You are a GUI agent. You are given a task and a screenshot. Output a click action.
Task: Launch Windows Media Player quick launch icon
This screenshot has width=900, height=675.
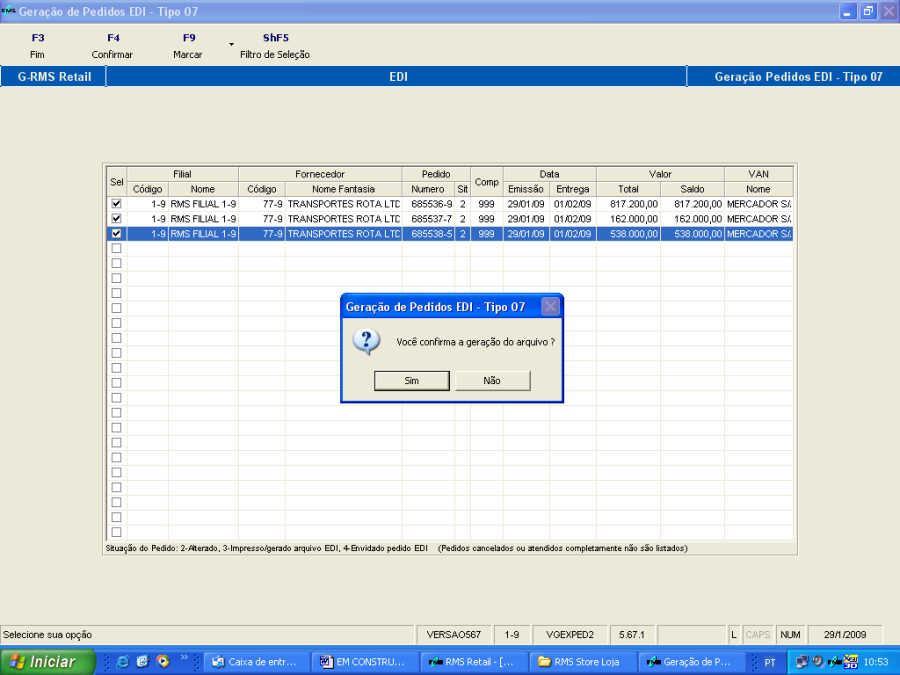pyautogui.click(x=163, y=662)
